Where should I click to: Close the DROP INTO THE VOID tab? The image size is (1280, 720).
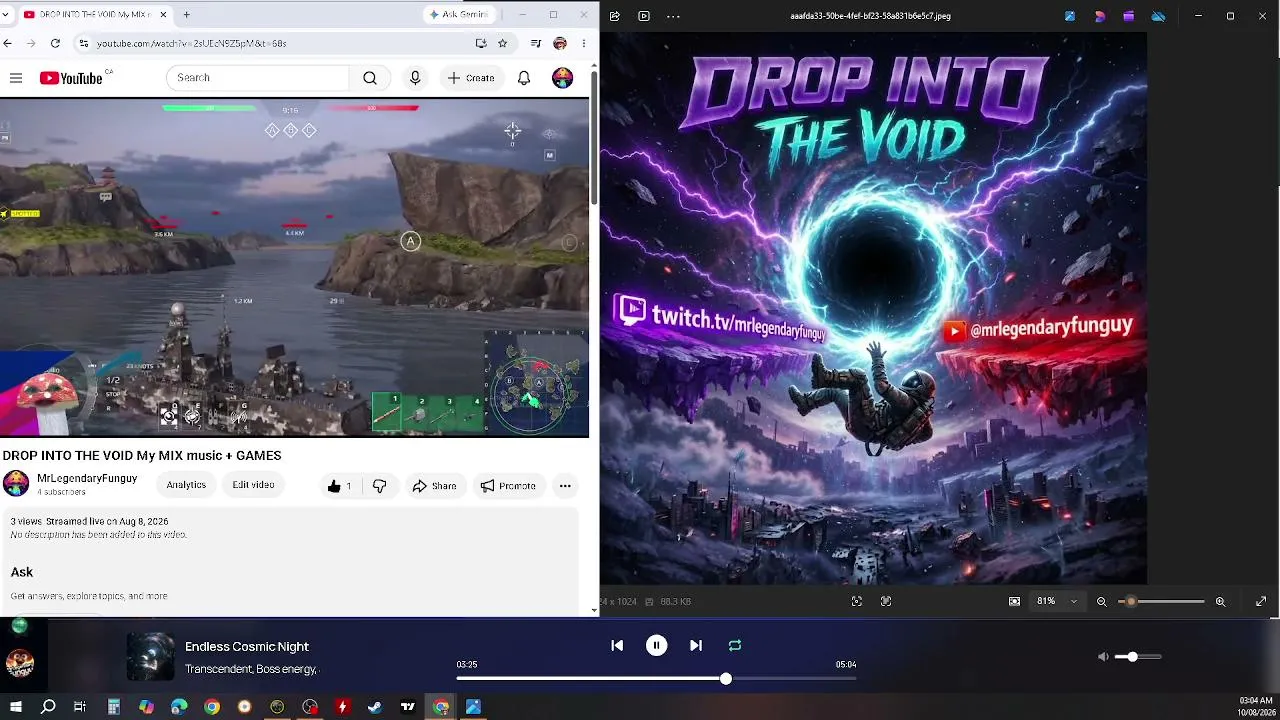click(163, 15)
